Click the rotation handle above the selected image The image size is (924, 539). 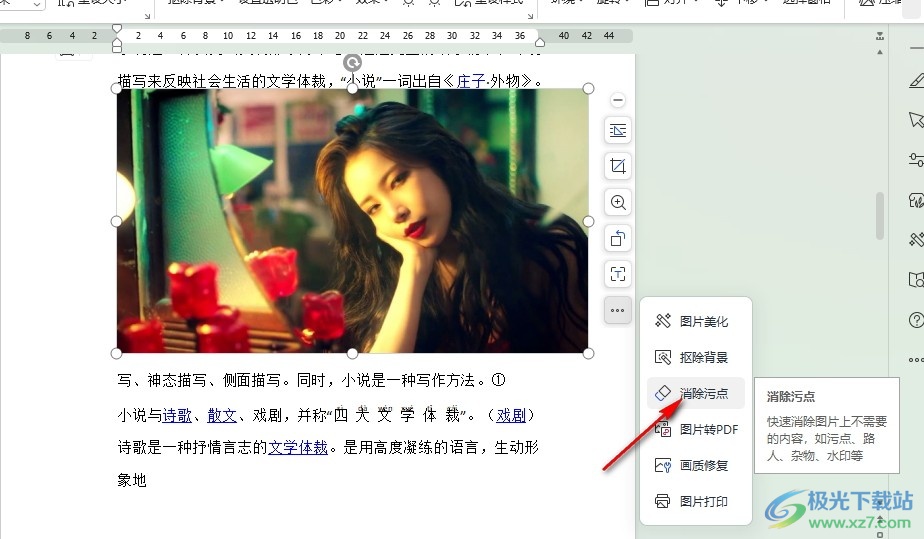[352, 62]
